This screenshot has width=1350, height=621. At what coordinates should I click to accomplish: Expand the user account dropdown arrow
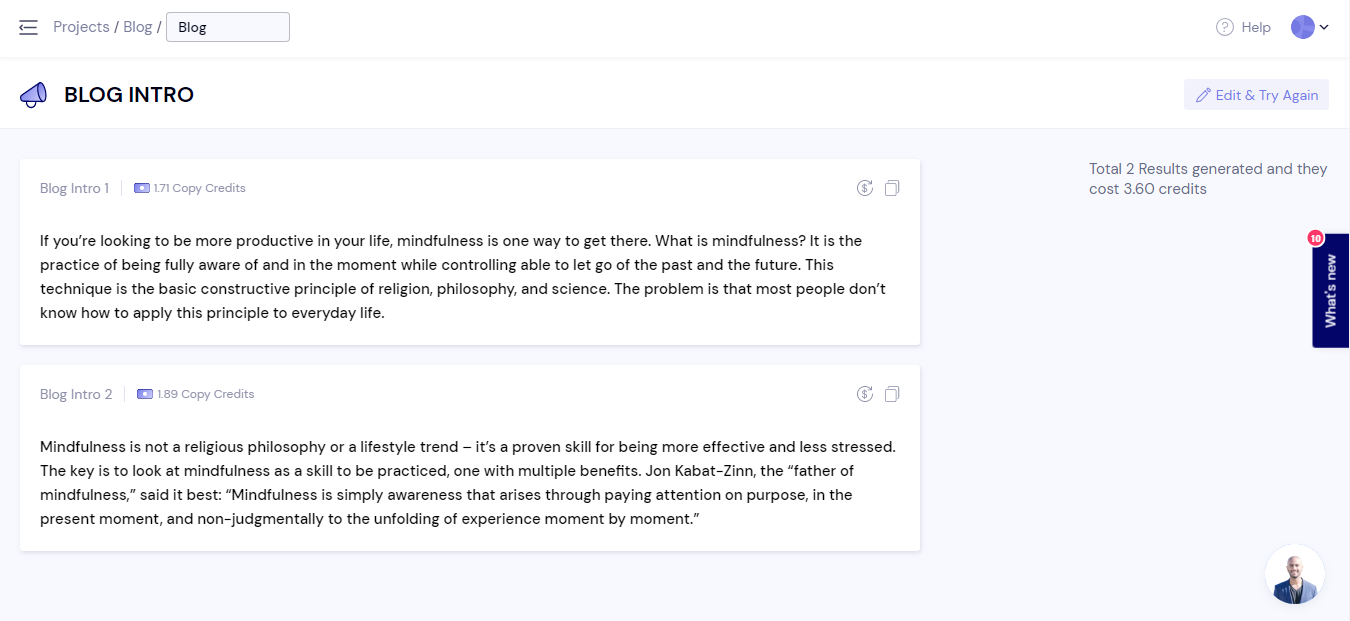tap(1324, 27)
